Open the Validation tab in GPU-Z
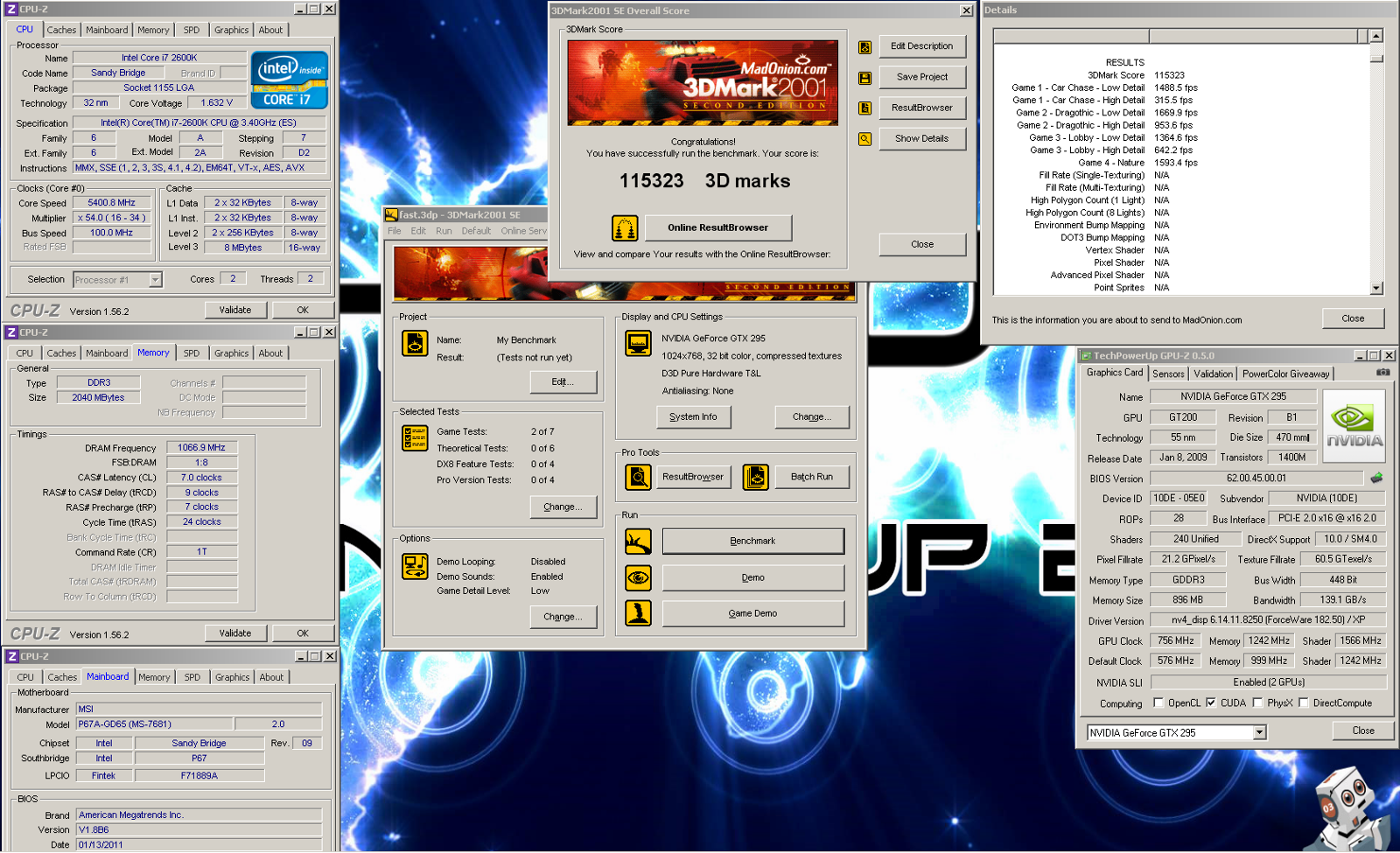 coord(1213,374)
